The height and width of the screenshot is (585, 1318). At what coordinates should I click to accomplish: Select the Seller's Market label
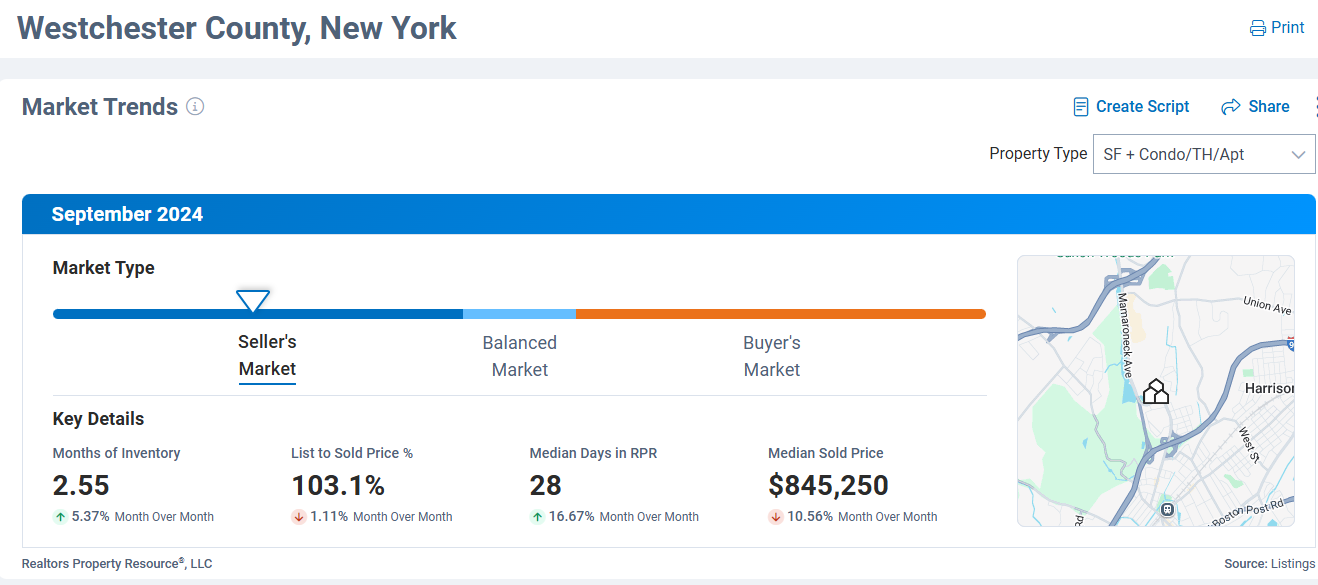pyautogui.click(x=267, y=355)
